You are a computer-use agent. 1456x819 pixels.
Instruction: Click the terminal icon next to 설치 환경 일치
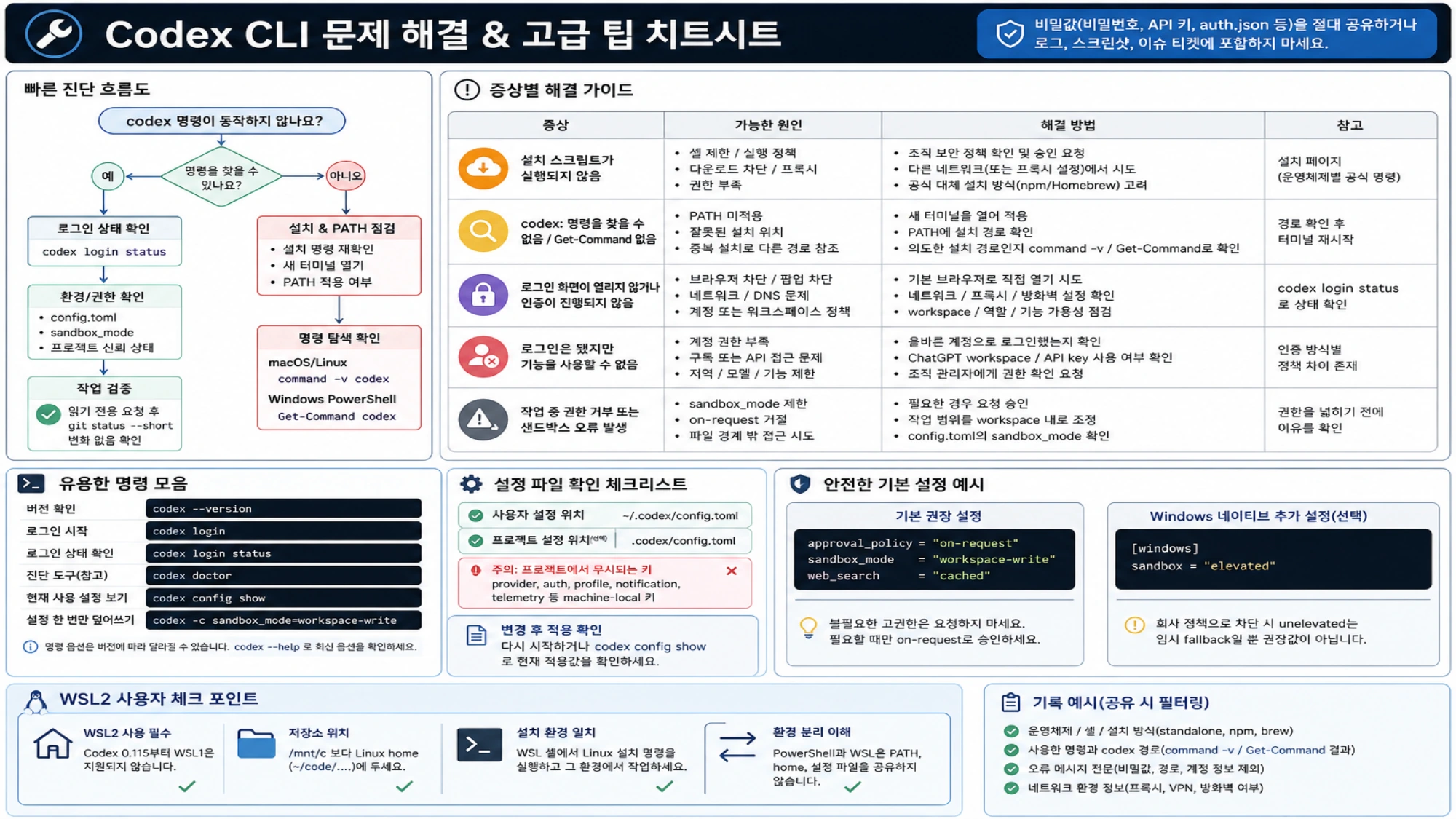click(x=479, y=744)
